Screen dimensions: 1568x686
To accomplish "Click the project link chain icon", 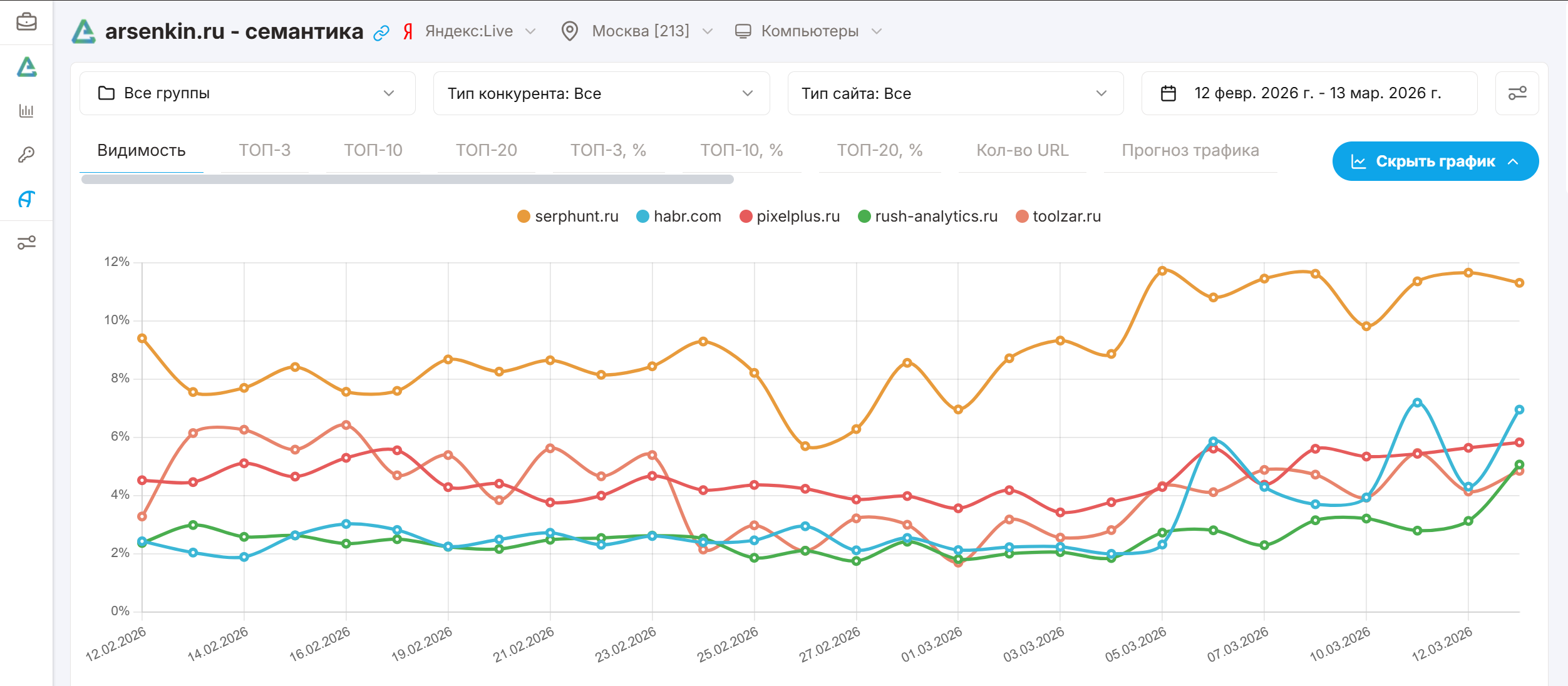I will 381,33.
